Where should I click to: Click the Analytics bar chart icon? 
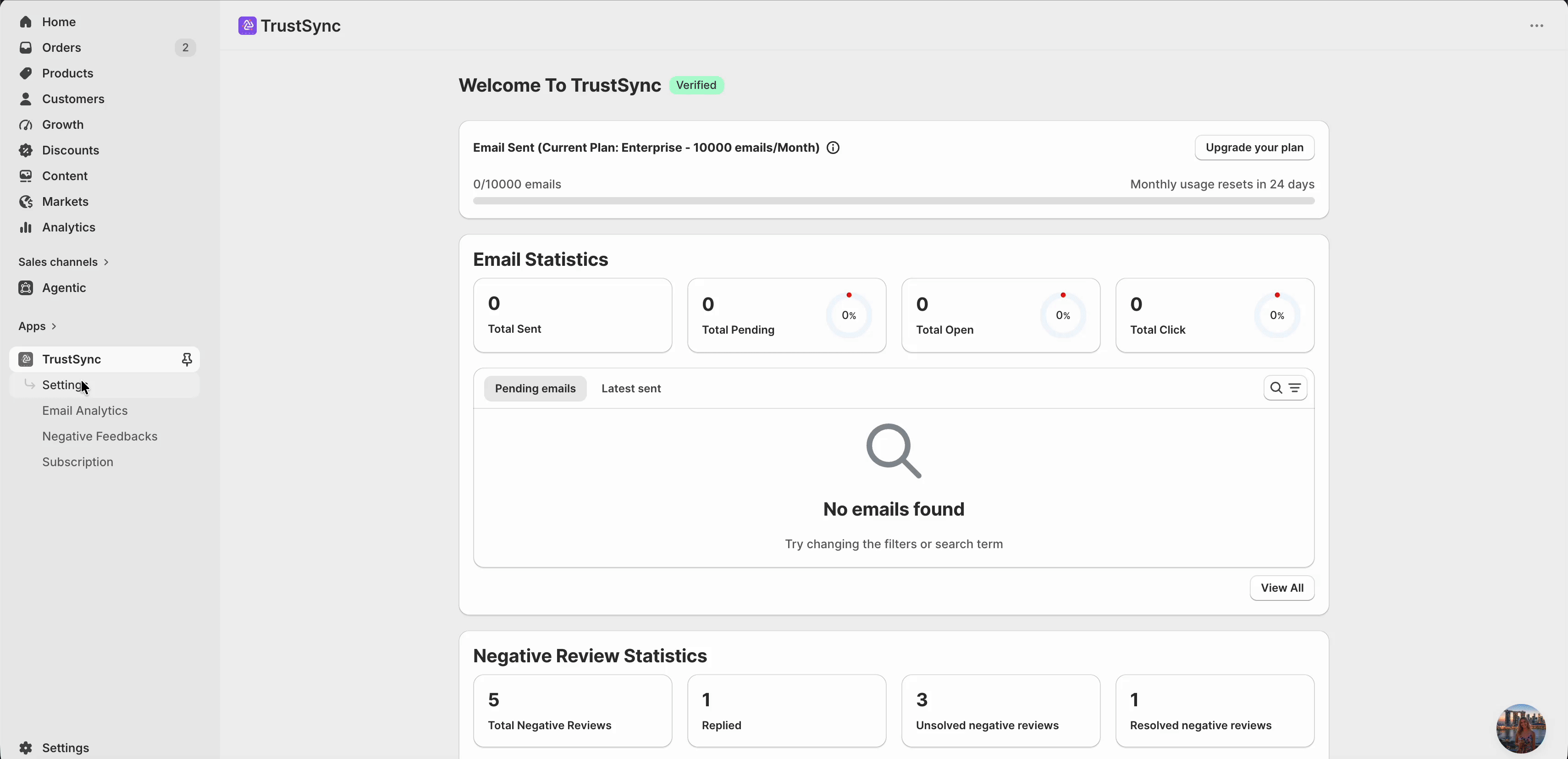(26, 227)
